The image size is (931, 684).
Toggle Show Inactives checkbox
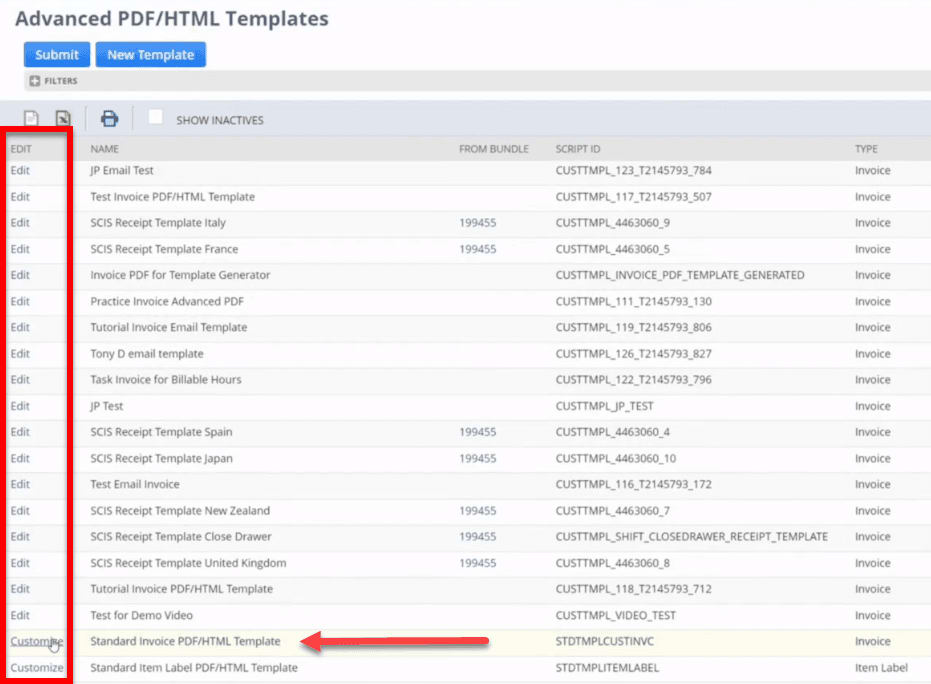[156, 117]
